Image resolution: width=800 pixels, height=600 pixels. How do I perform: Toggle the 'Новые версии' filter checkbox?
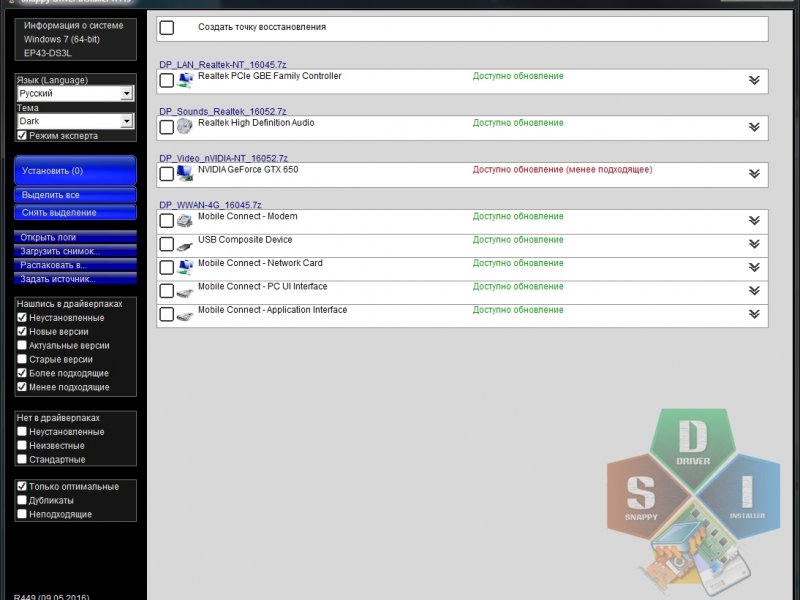(x=22, y=331)
